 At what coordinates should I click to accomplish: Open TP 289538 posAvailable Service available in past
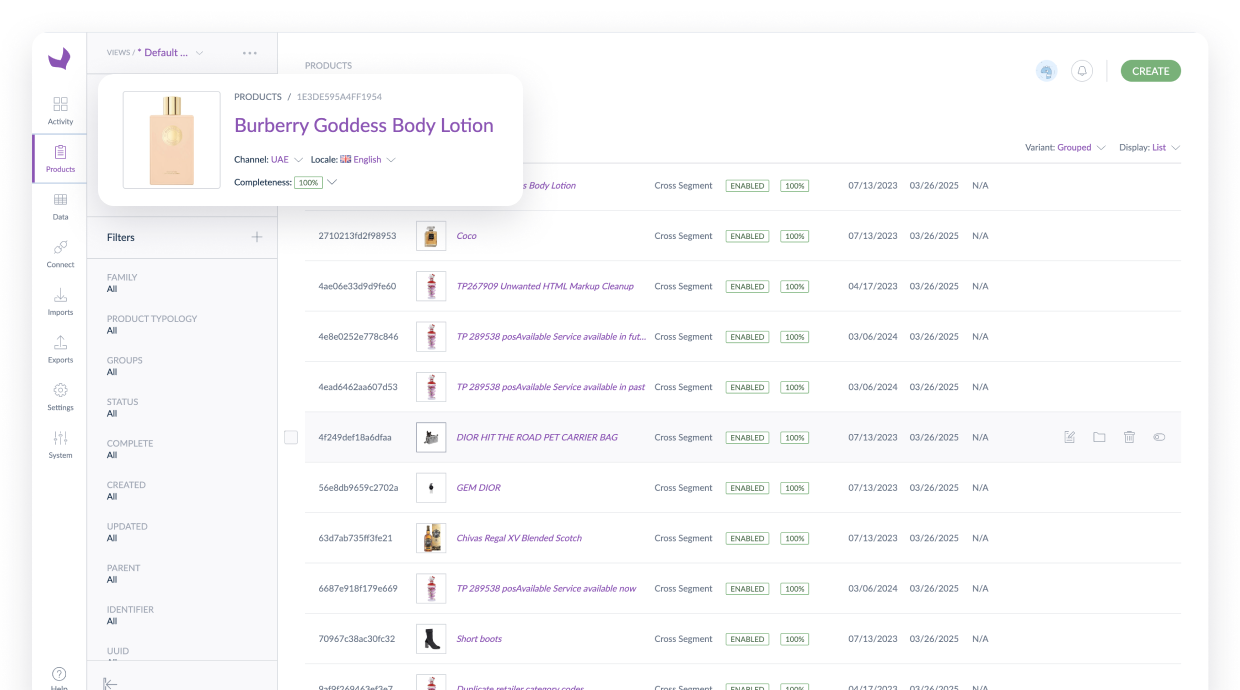click(x=550, y=387)
